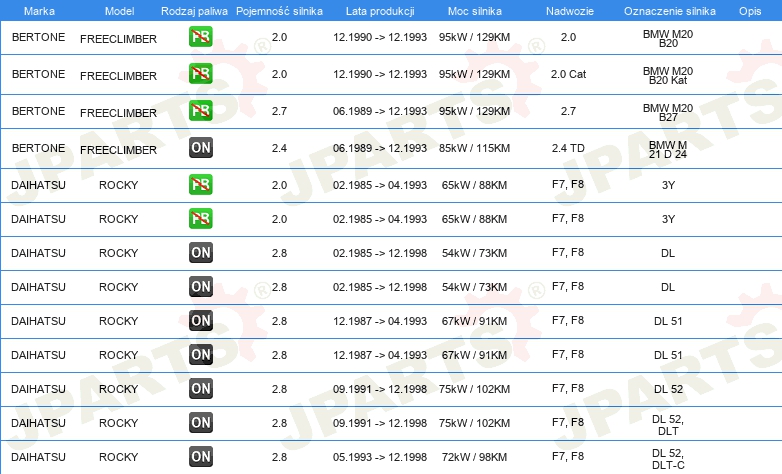Click the petrol icon for BMW M20 B27 row
The width and height of the screenshot is (782, 474).
click(x=200, y=111)
